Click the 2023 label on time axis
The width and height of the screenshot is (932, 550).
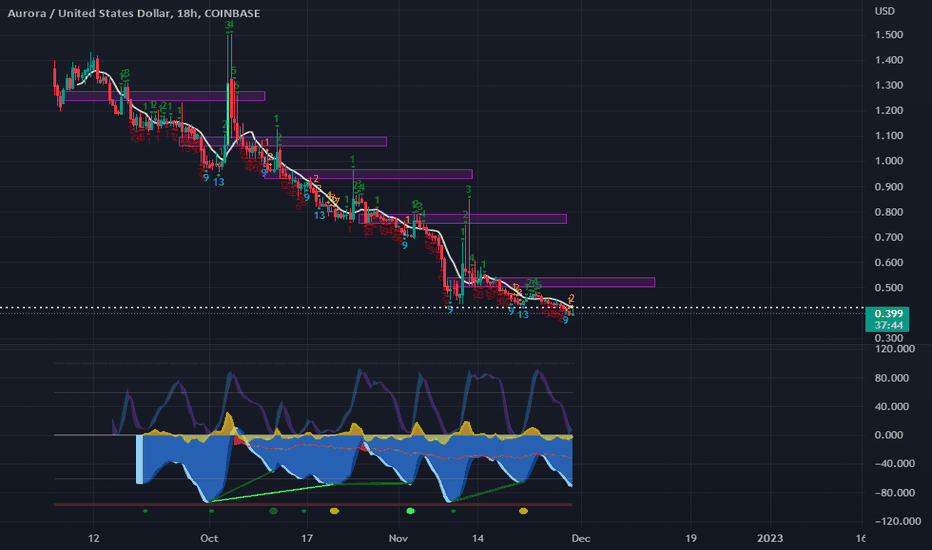click(770, 538)
